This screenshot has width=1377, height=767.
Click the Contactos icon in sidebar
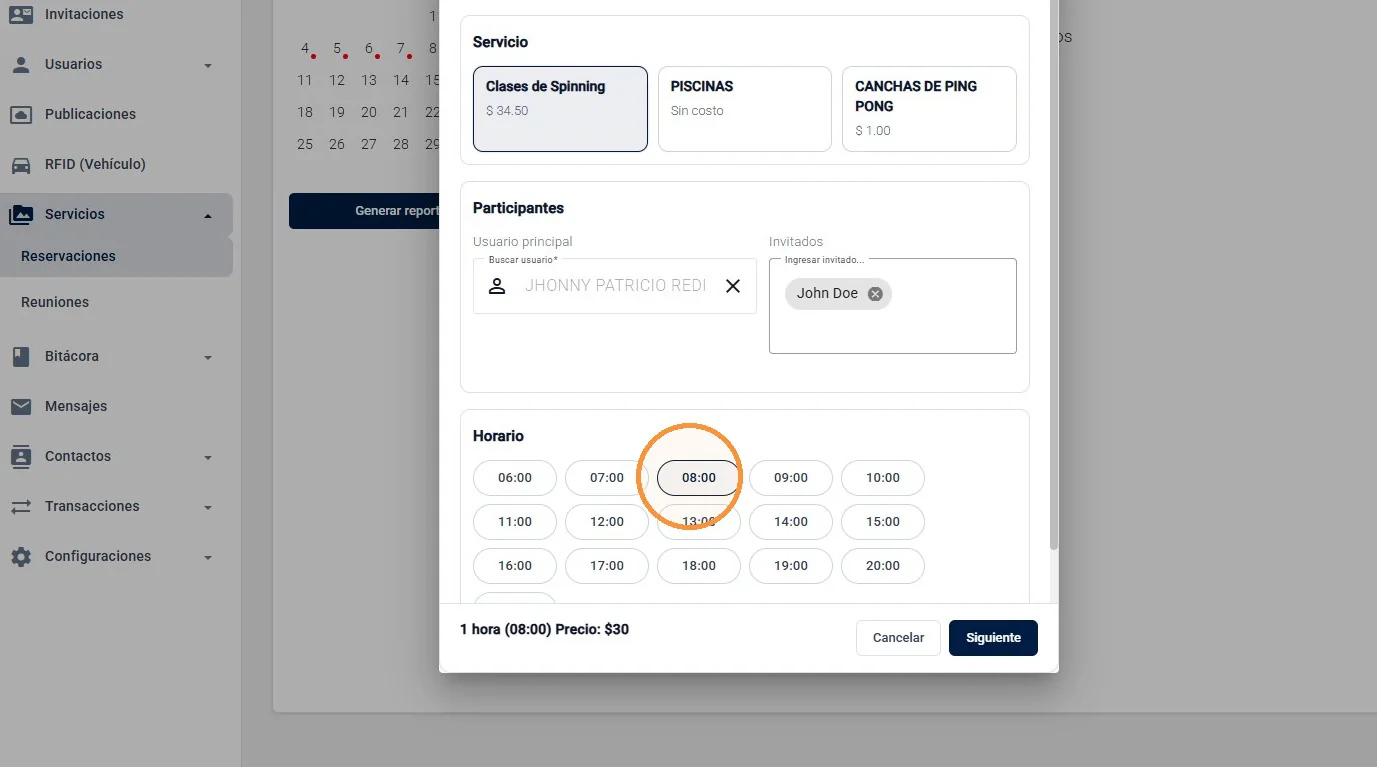[21, 456]
